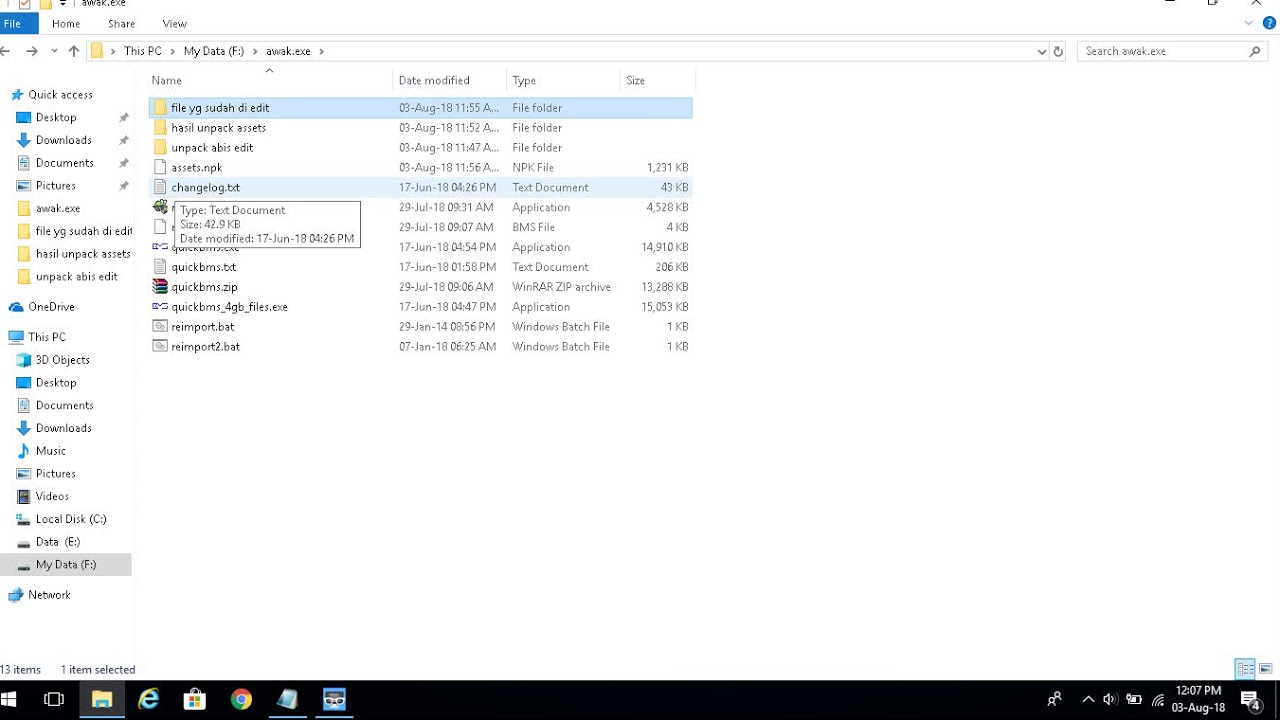
Task: Open Task View on the taskbar
Action: point(54,700)
